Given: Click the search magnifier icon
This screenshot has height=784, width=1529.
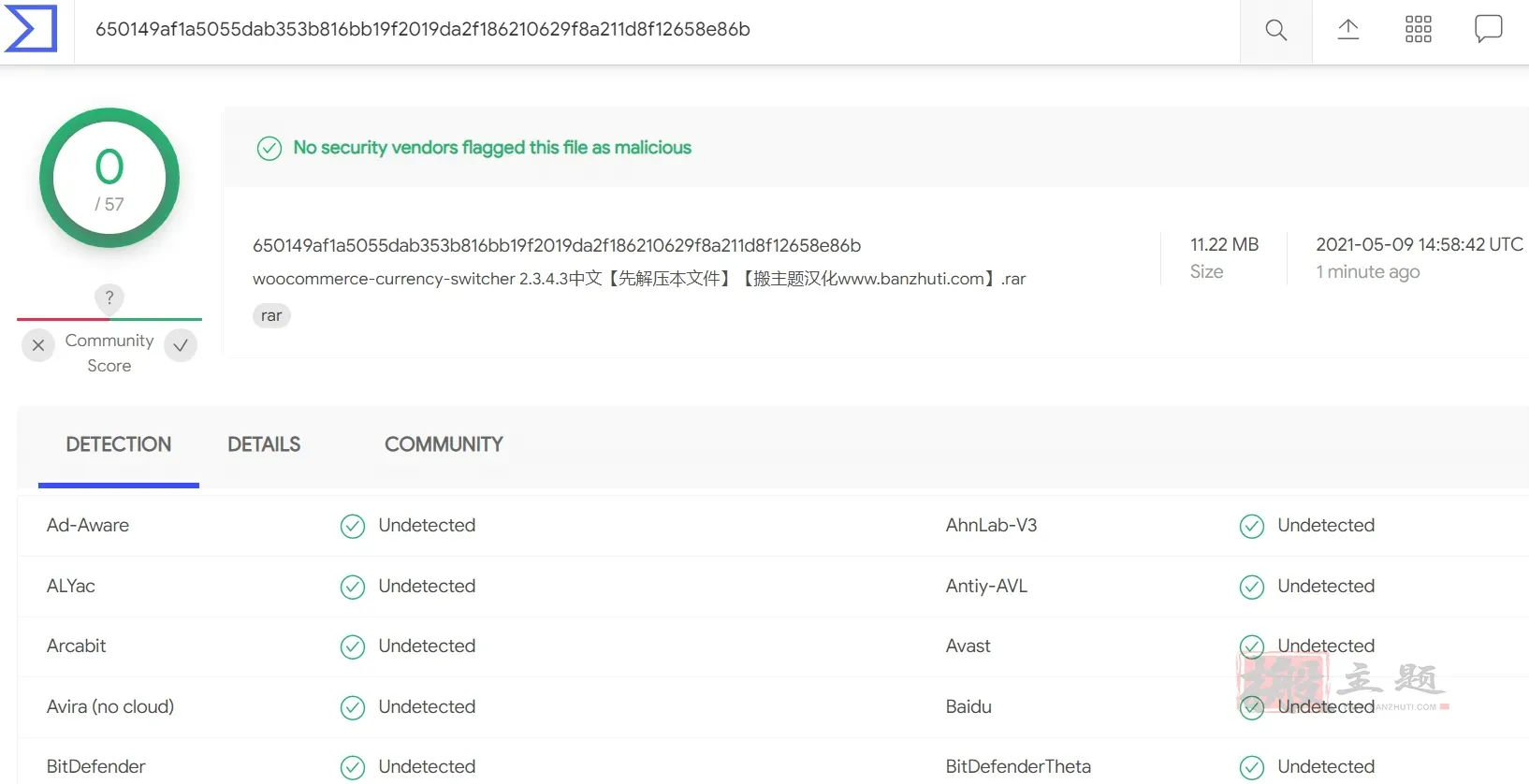Looking at the screenshot, I should (x=1275, y=30).
